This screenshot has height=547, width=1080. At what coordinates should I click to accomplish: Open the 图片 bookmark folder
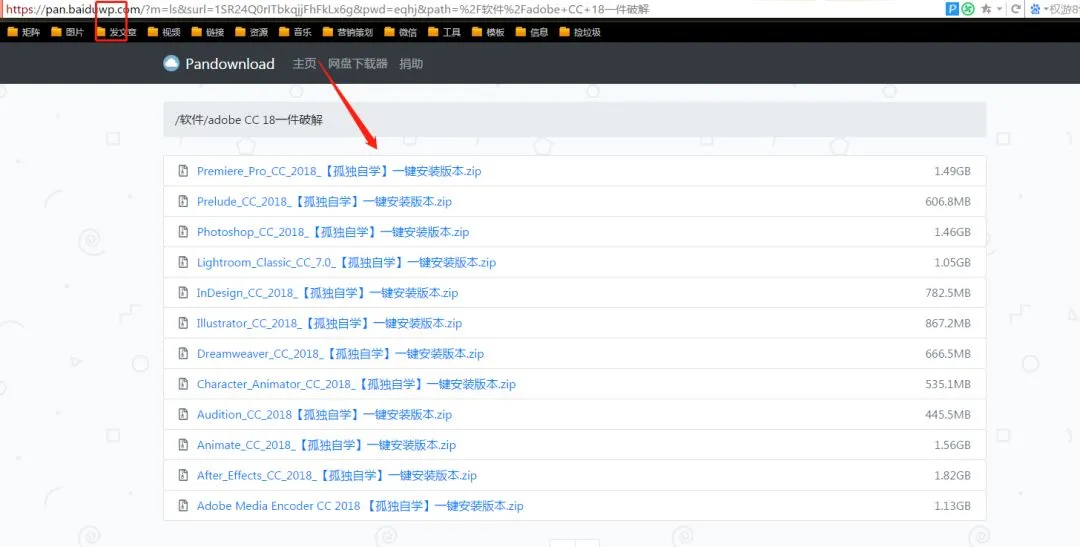click(x=68, y=32)
